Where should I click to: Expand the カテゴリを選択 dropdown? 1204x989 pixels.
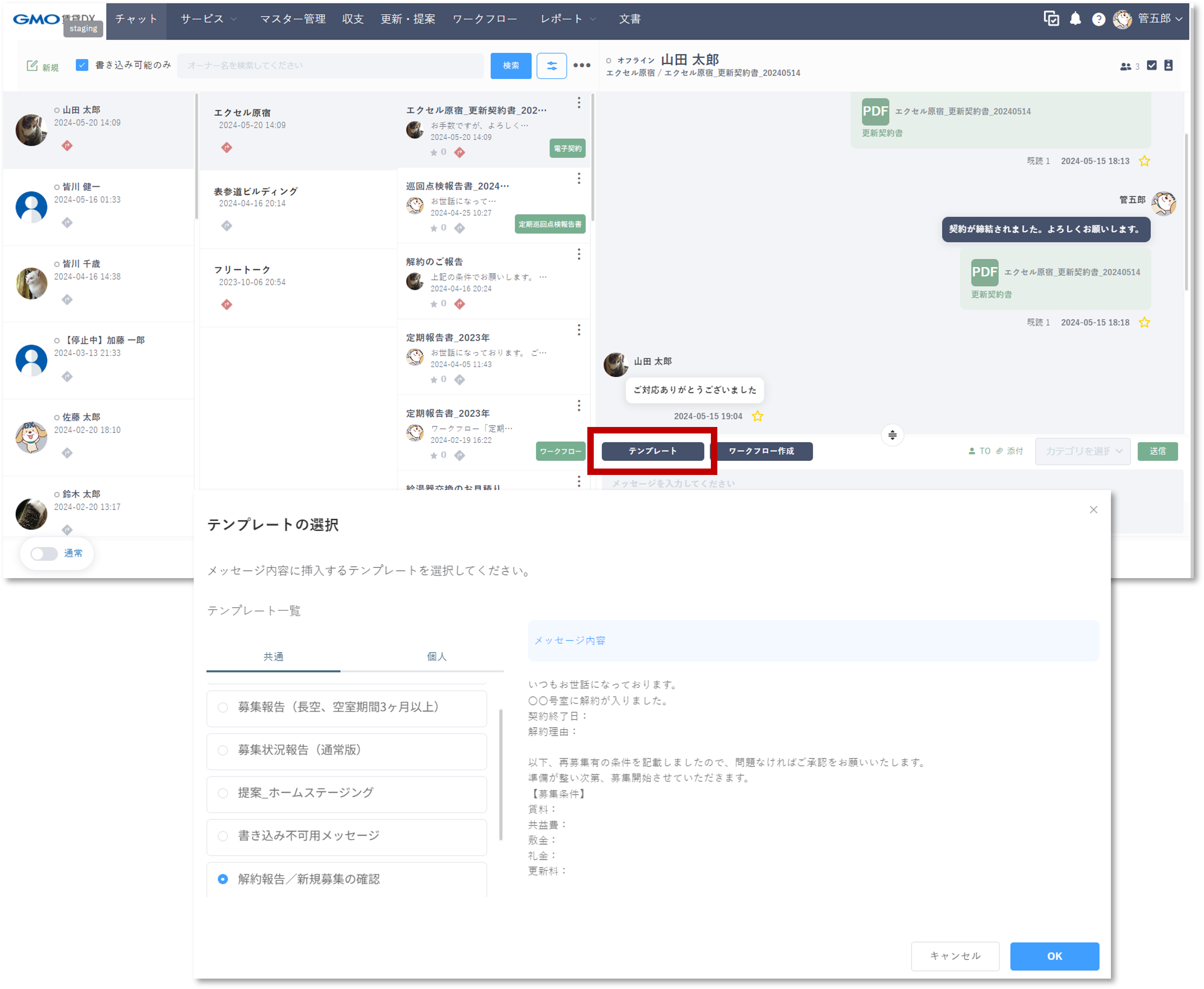(x=1082, y=451)
